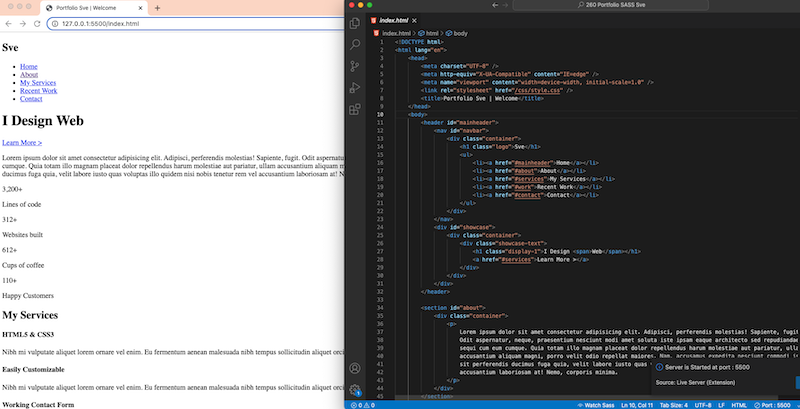Open a new browser tab
Screen dimensions: 800x409
157,8
